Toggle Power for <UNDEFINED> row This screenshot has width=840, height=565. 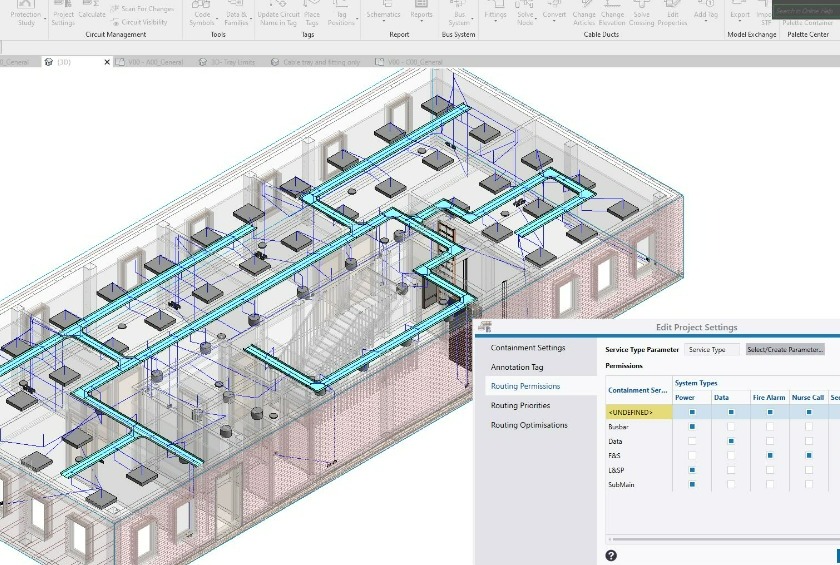click(692, 412)
